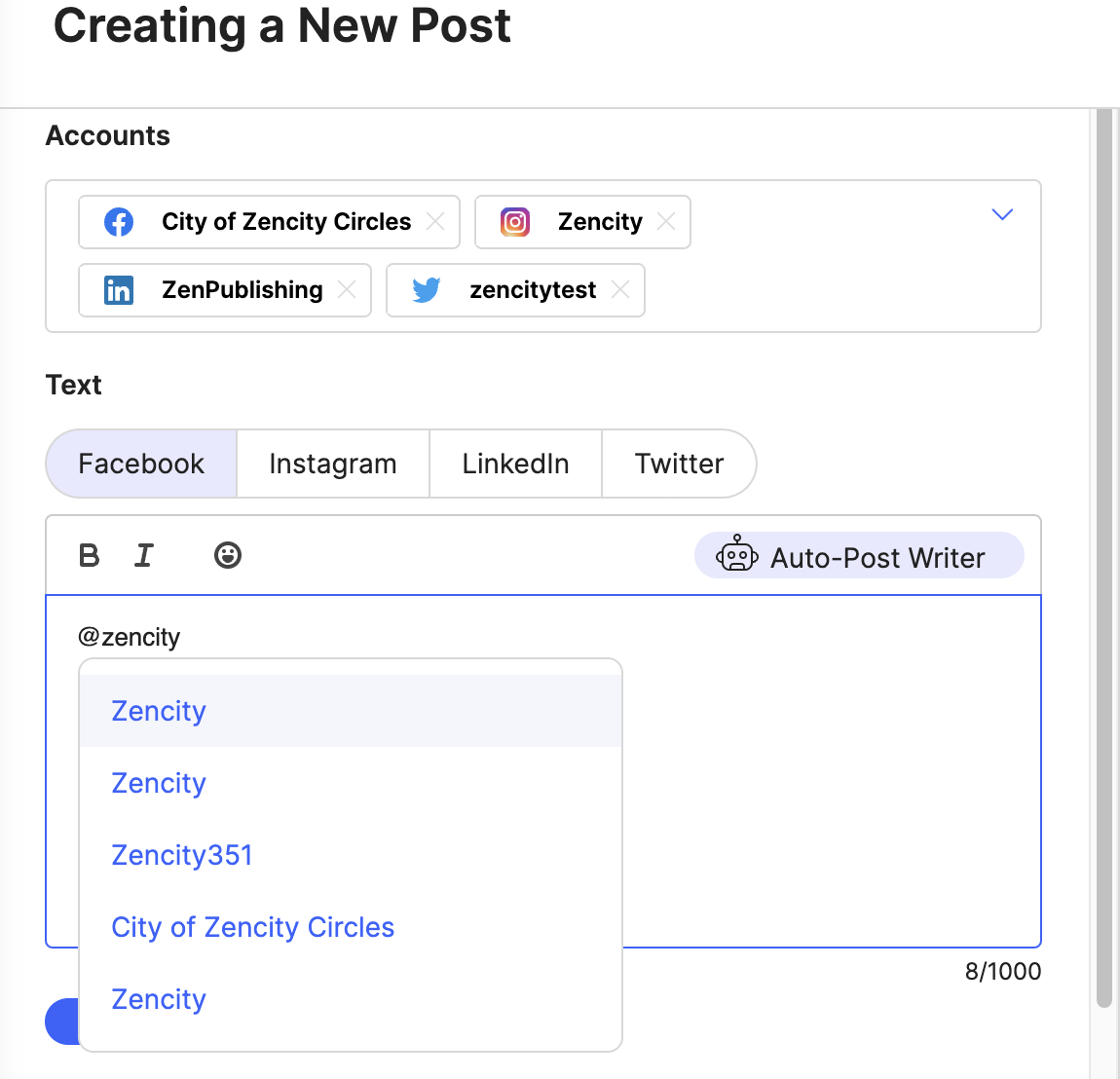Toggle italic formatting in the text editor
1120x1079 pixels.
144,555
